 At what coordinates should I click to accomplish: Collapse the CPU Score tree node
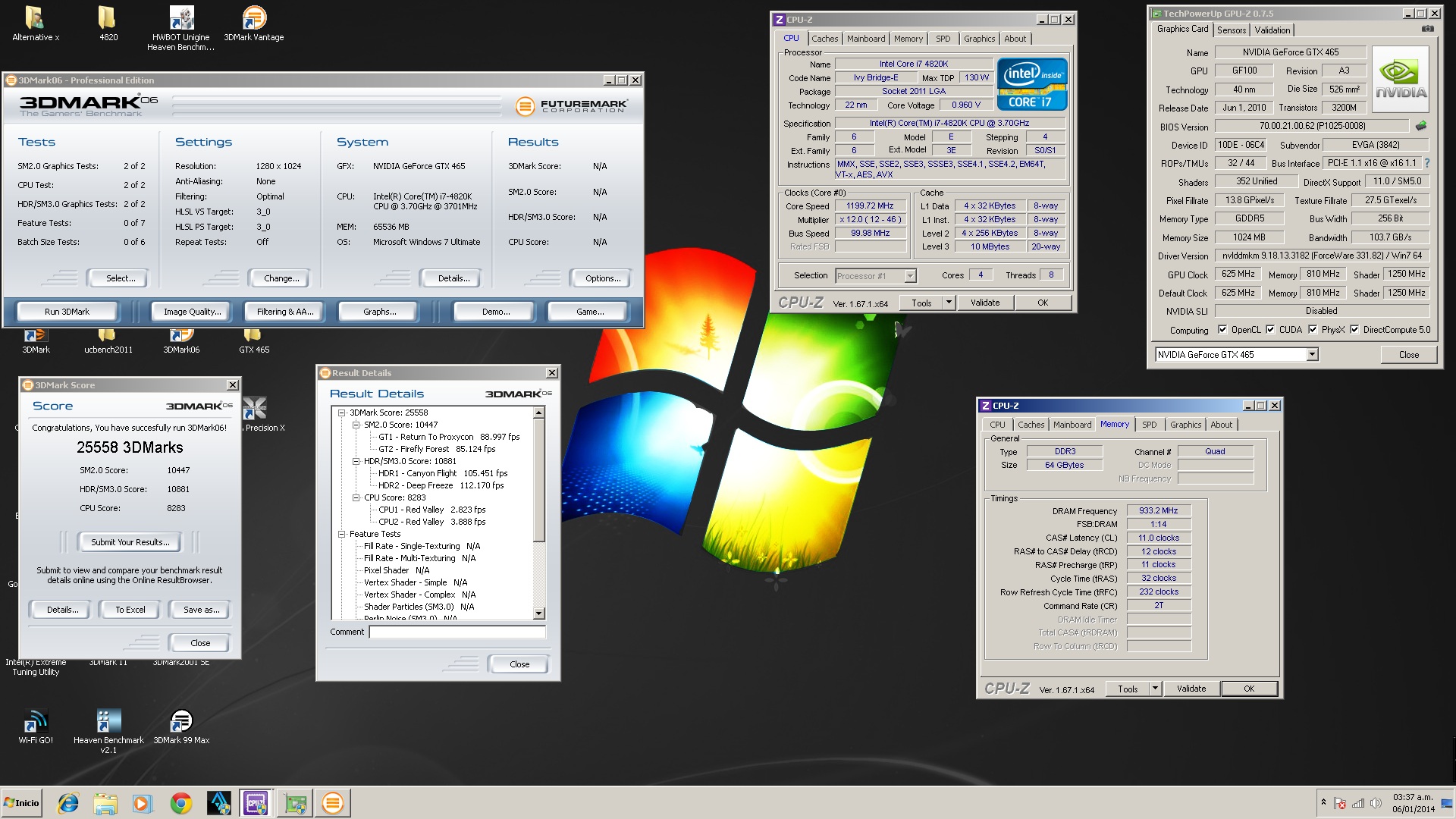click(x=356, y=497)
